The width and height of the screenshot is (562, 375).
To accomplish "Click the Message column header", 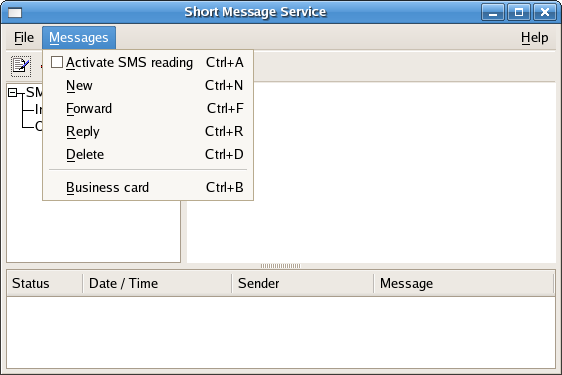I will tap(464, 283).
